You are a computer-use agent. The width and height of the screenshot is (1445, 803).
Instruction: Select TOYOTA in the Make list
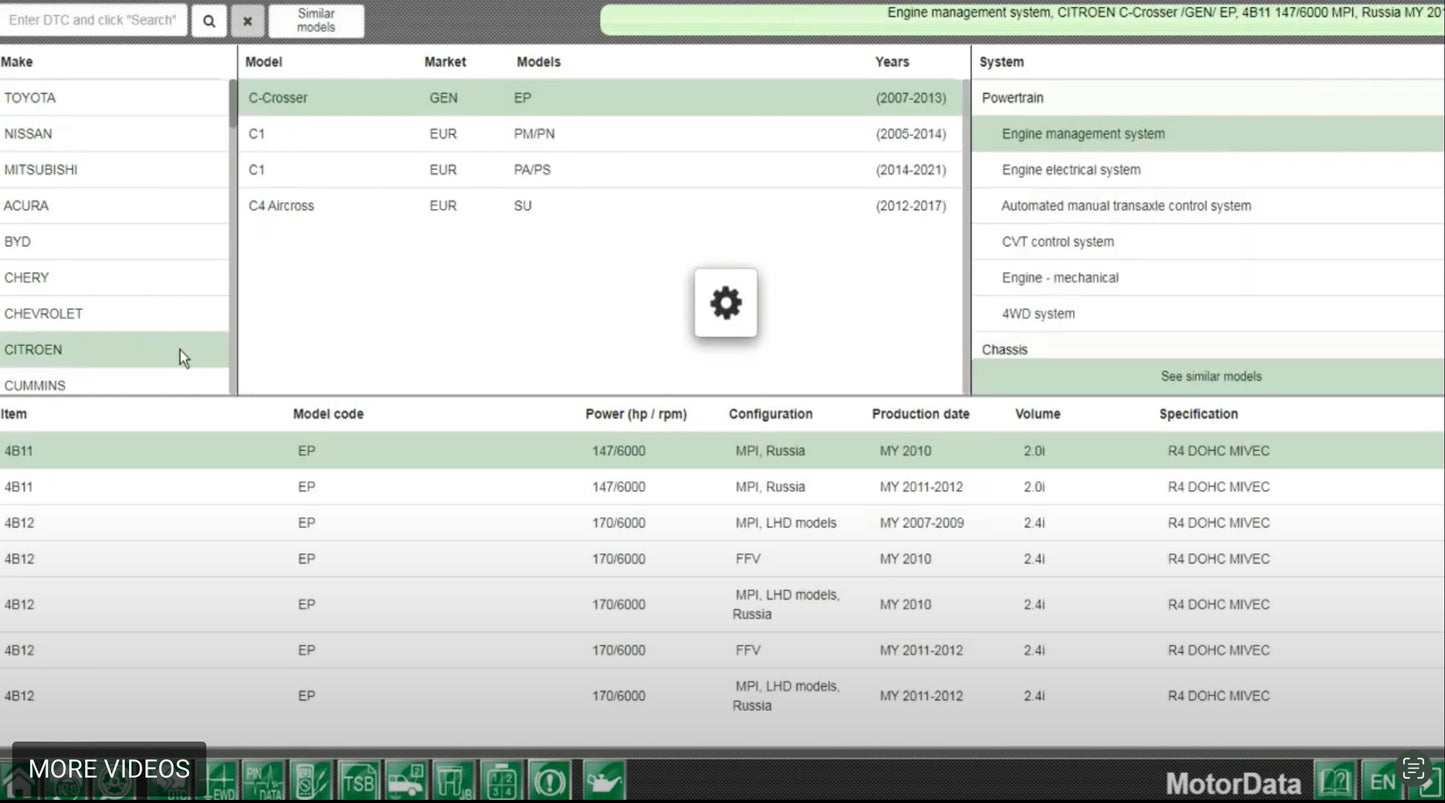(x=114, y=98)
